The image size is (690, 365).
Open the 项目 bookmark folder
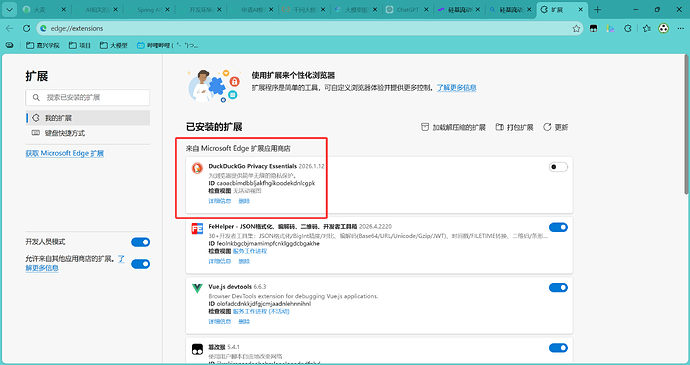click(x=80, y=45)
